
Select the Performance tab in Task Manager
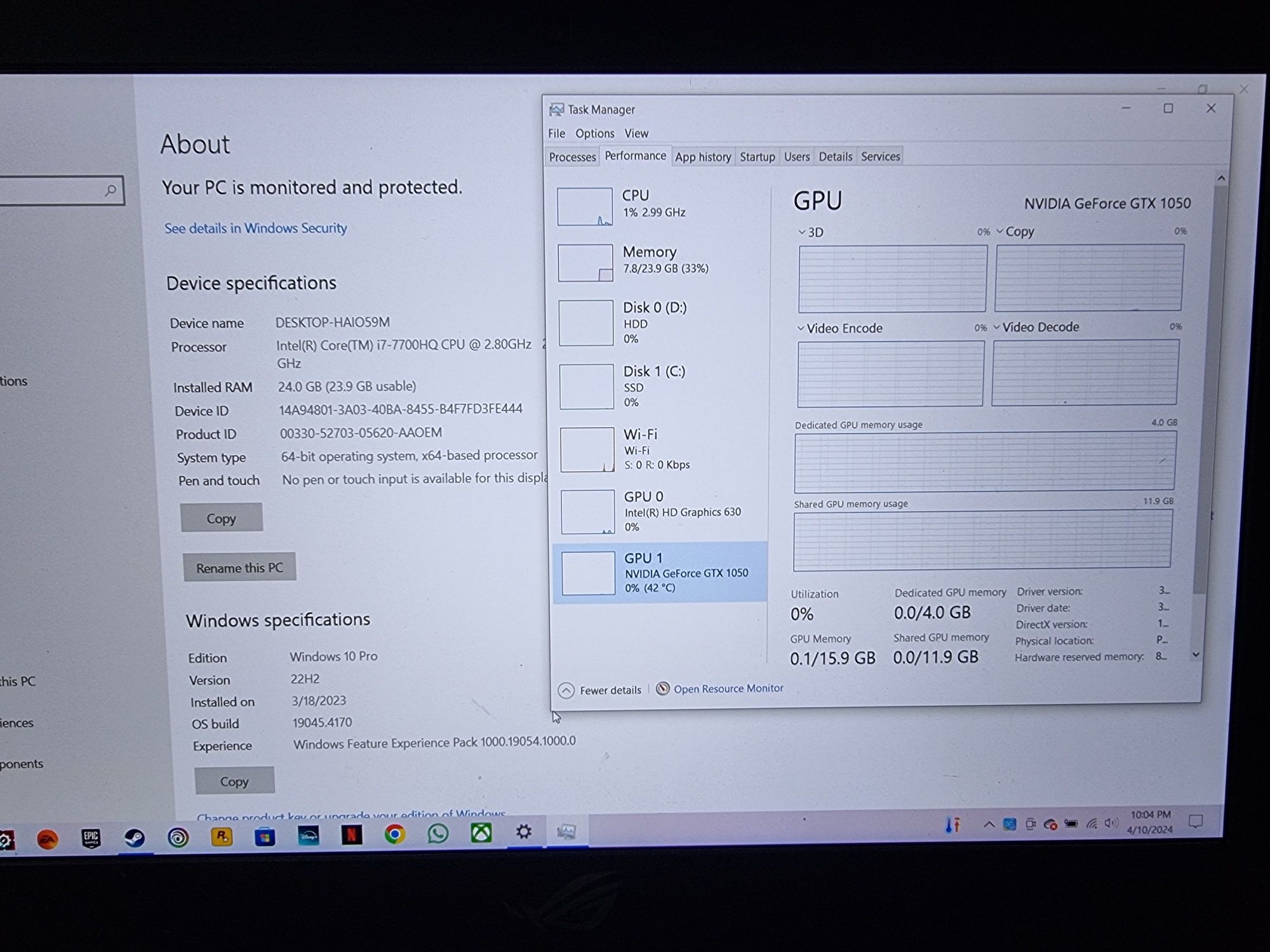tap(636, 156)
